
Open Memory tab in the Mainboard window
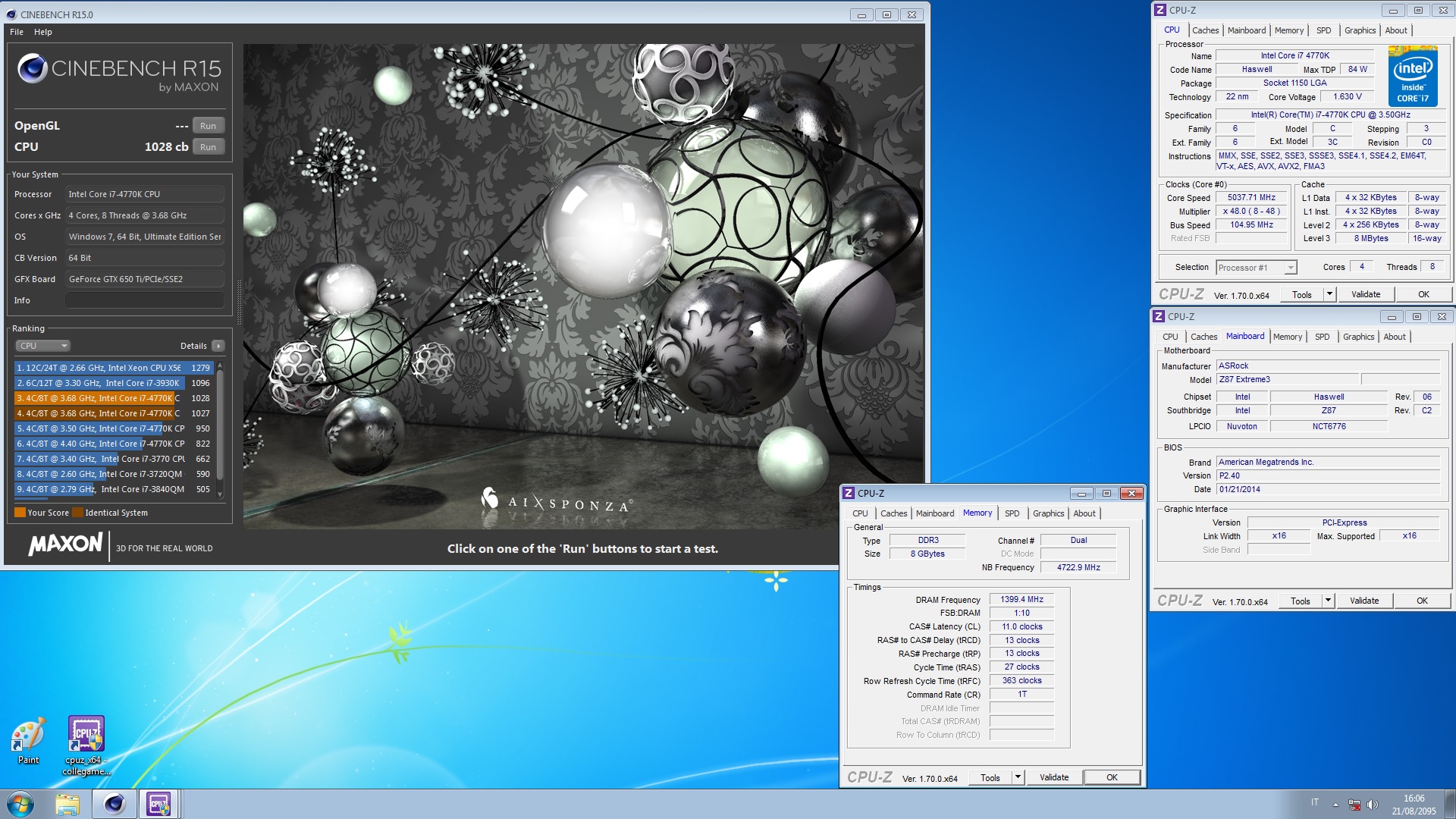click(x=1287, y=337)
